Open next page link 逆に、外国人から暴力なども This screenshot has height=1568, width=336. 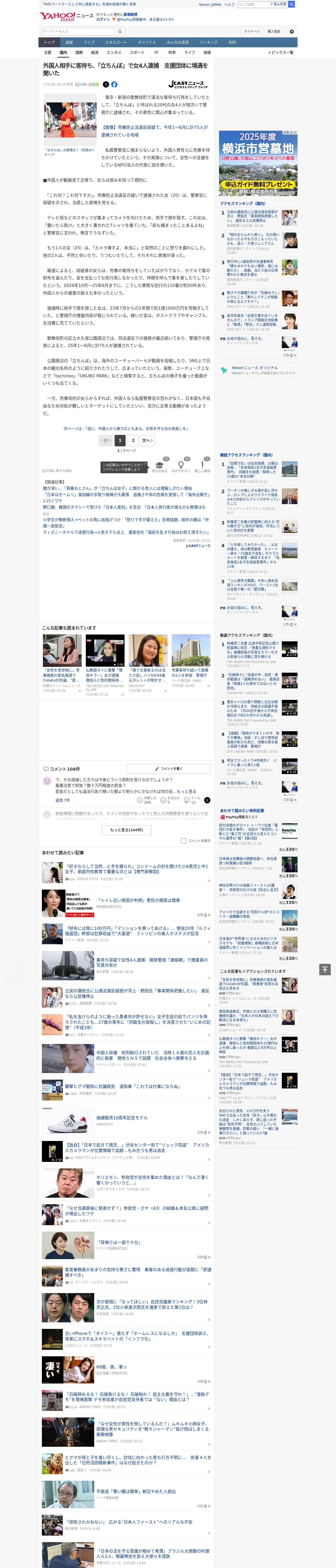[x=126, y=429]
